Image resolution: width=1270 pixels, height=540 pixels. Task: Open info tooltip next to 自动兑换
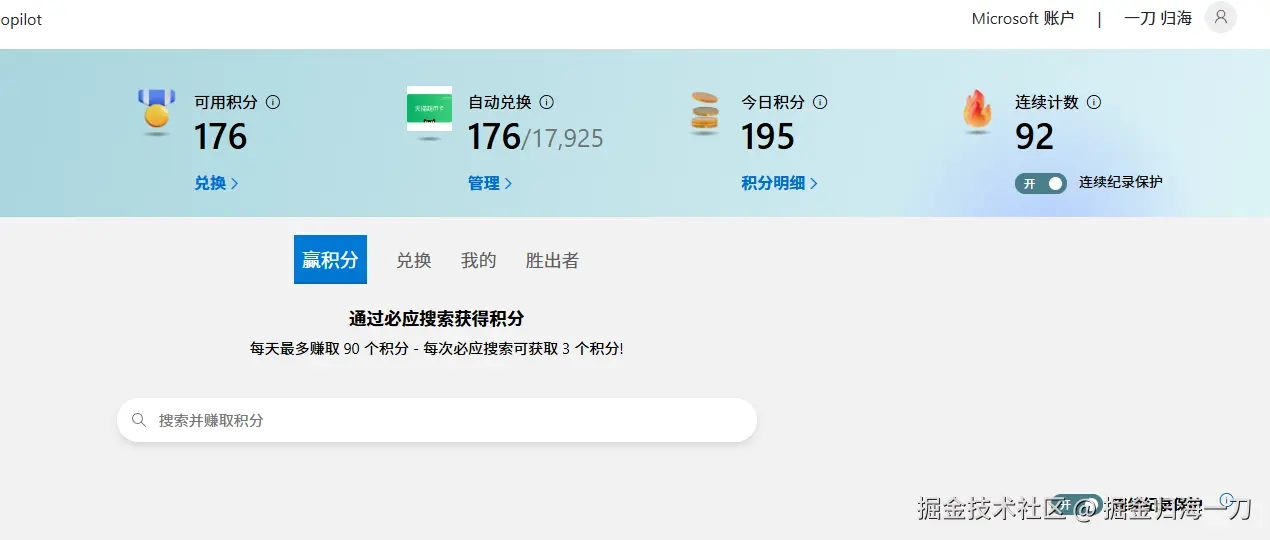click(546, 102)
